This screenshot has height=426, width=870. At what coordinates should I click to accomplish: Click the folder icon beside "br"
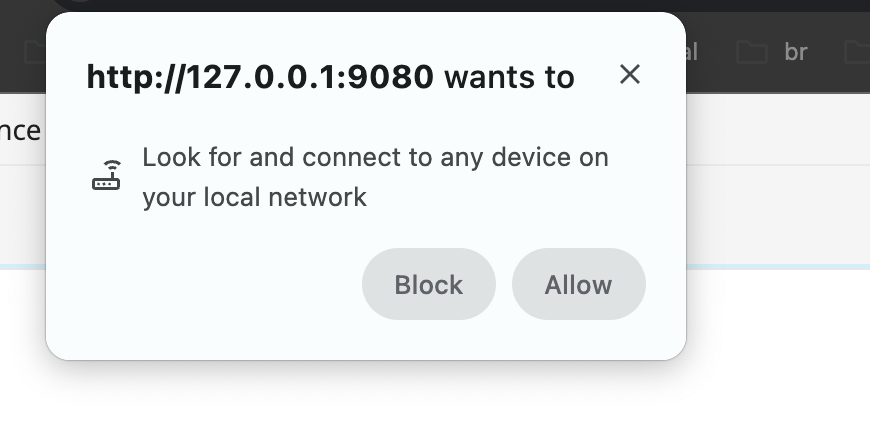pyautogui.click(x=751, y=52)
